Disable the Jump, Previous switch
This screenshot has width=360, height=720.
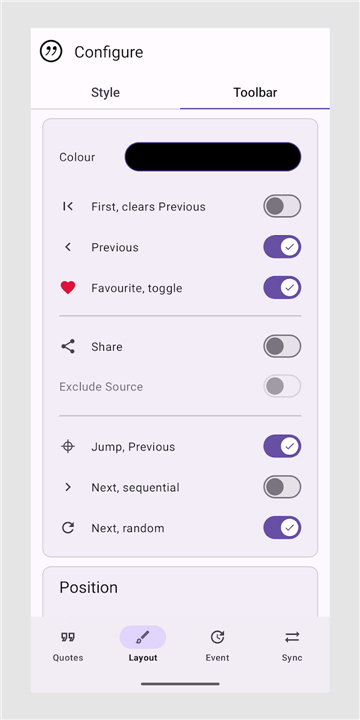coord(282,447)
